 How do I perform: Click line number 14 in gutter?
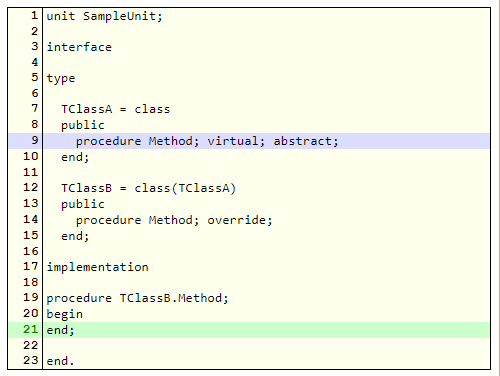pos(31,219)
